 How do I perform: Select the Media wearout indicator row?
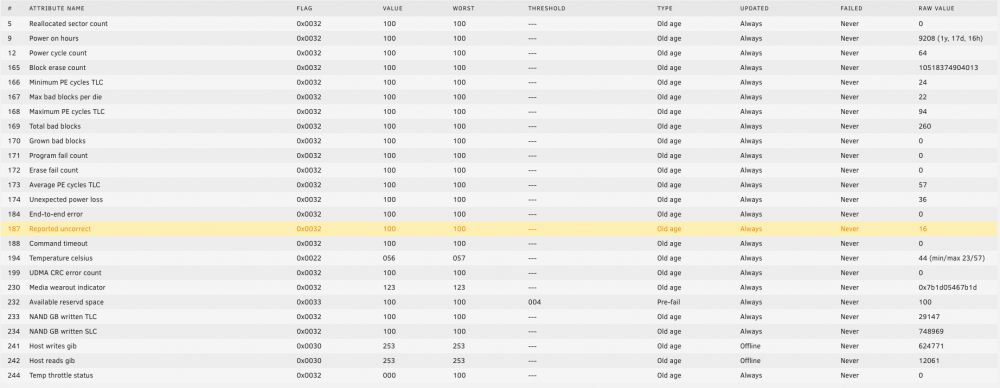pos(500,287)
